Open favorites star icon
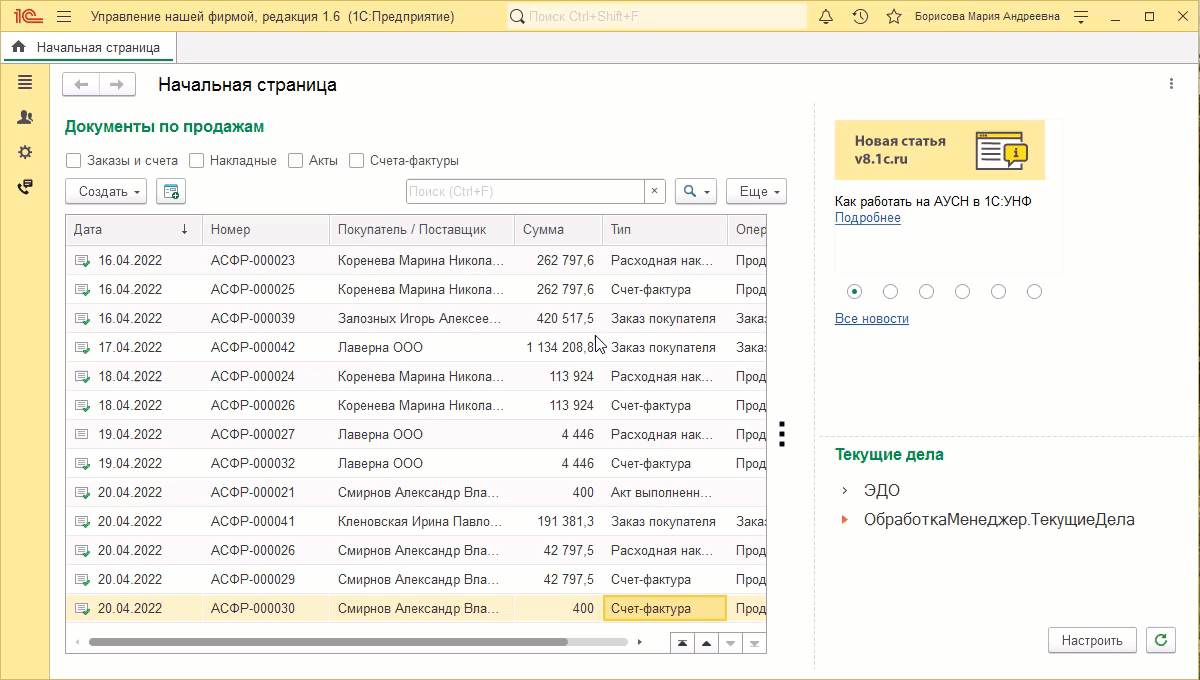 coord(894,17)
